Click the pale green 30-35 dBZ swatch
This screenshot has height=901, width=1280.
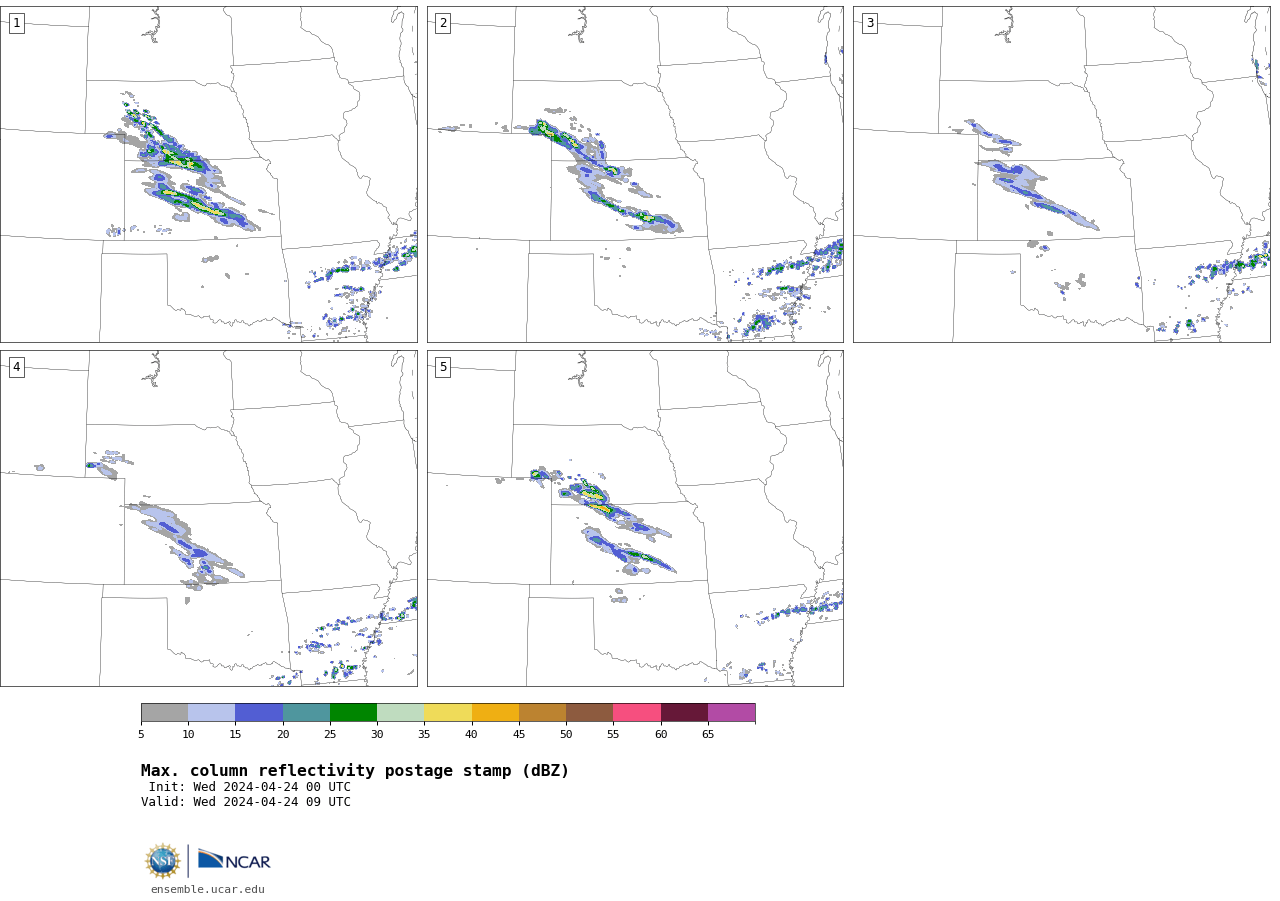pyautogui.click(x=401, y=712)
